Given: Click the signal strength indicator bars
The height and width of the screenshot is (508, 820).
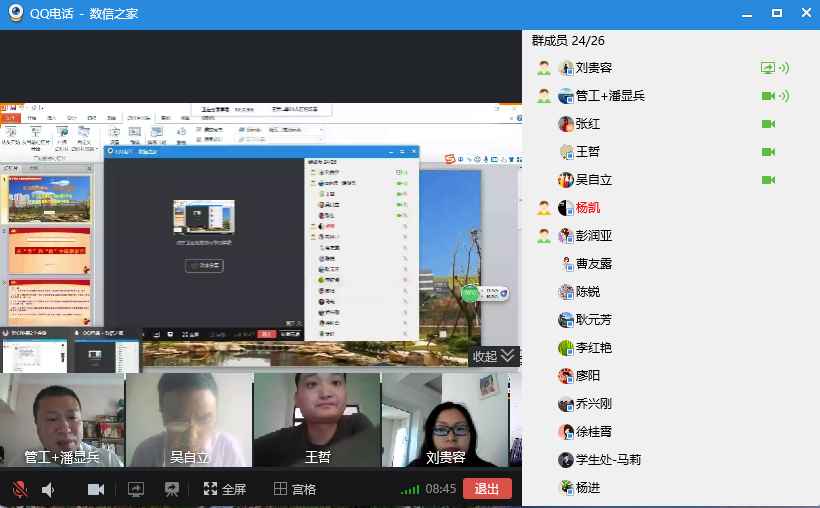Looking at the screenshot, I should pos(410,490).
